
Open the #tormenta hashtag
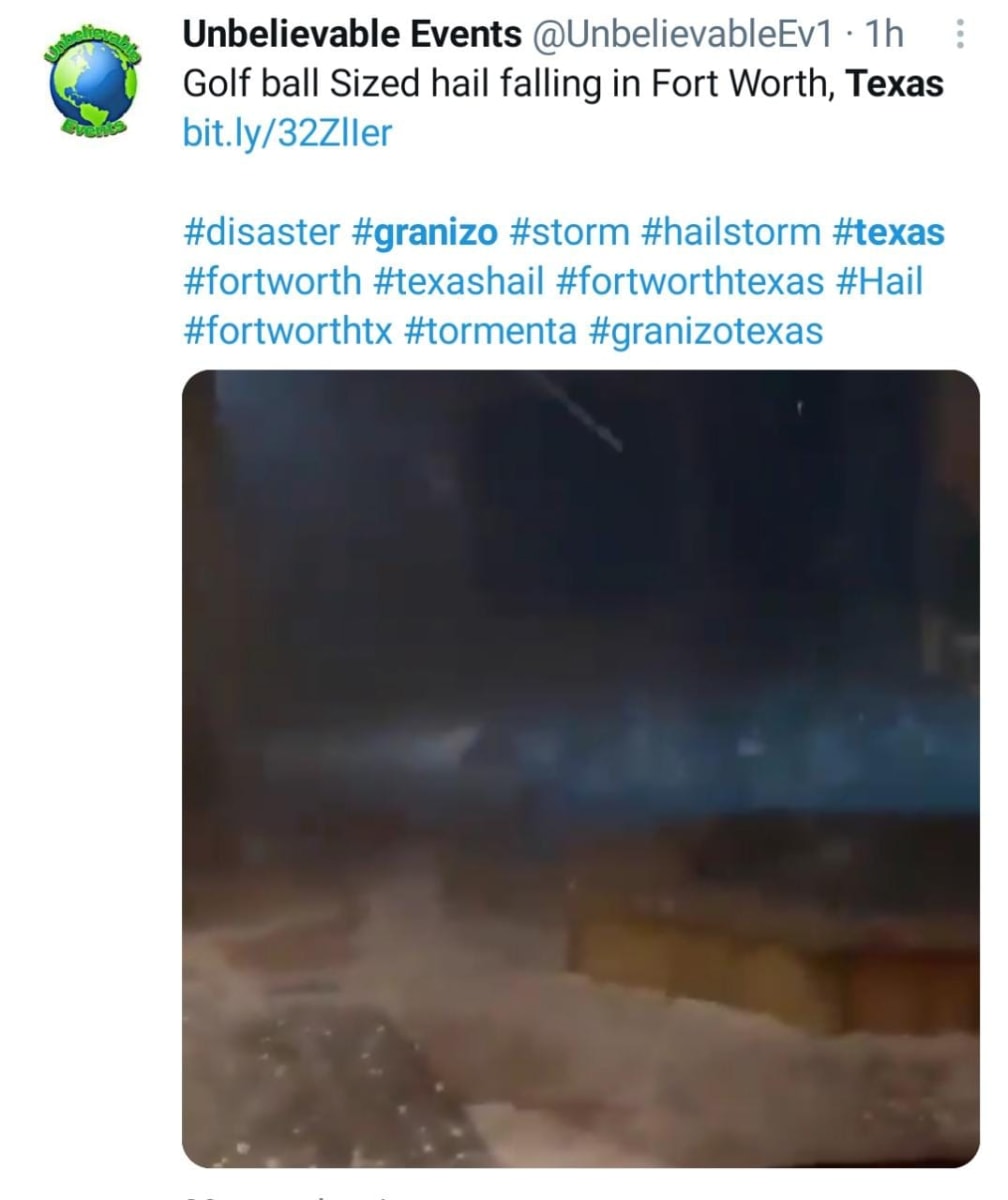coord(491,330)
